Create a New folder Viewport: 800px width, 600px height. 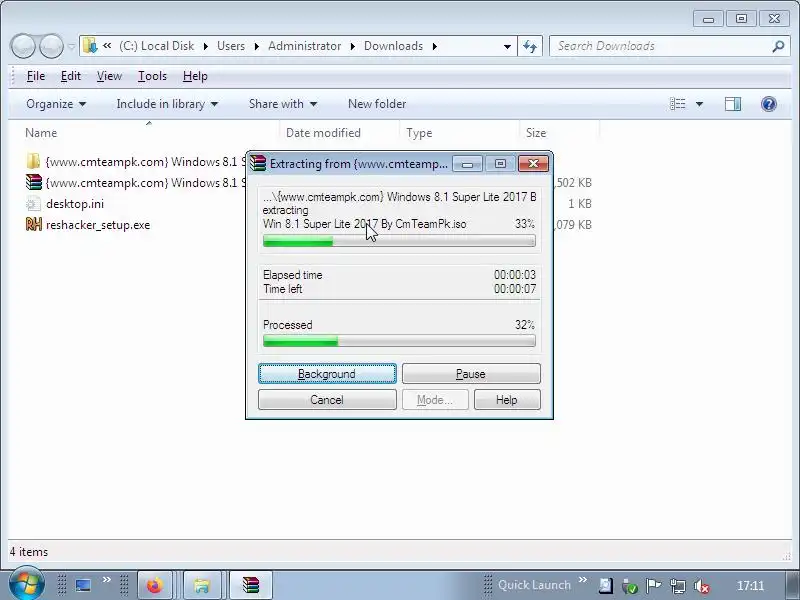[x=377, y=104]
